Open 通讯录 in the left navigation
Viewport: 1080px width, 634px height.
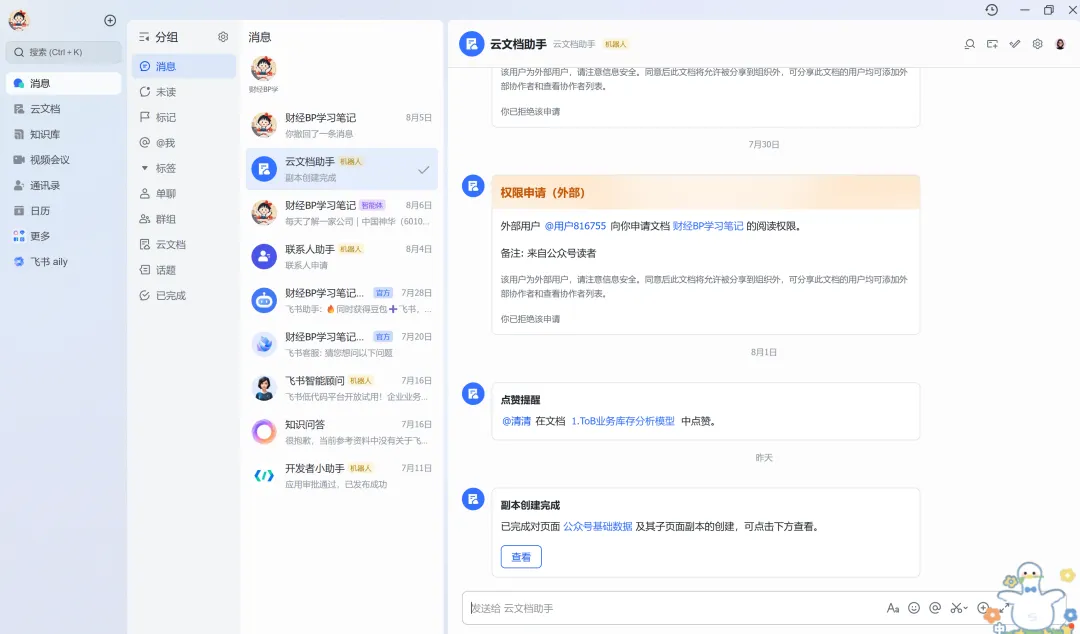(x=63, y=185)
